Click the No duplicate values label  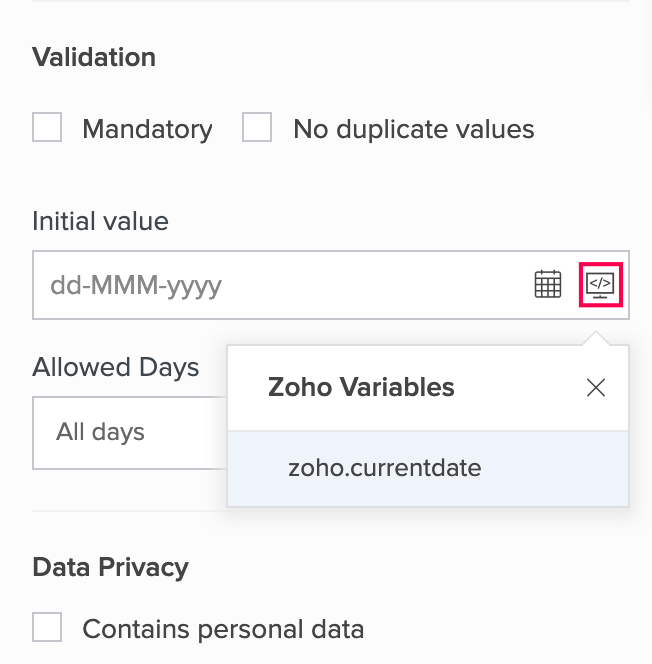pos(413,129)
